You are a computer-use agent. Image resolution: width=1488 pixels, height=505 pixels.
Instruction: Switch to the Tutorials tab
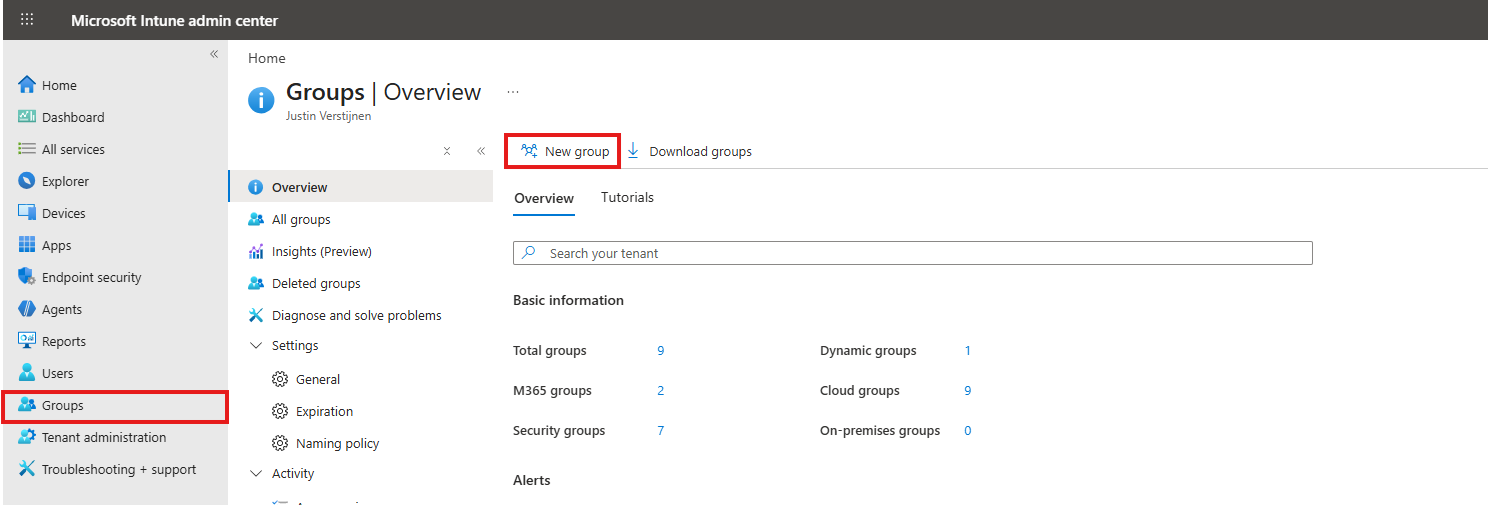pyautogui.click(x=627, y=197)
